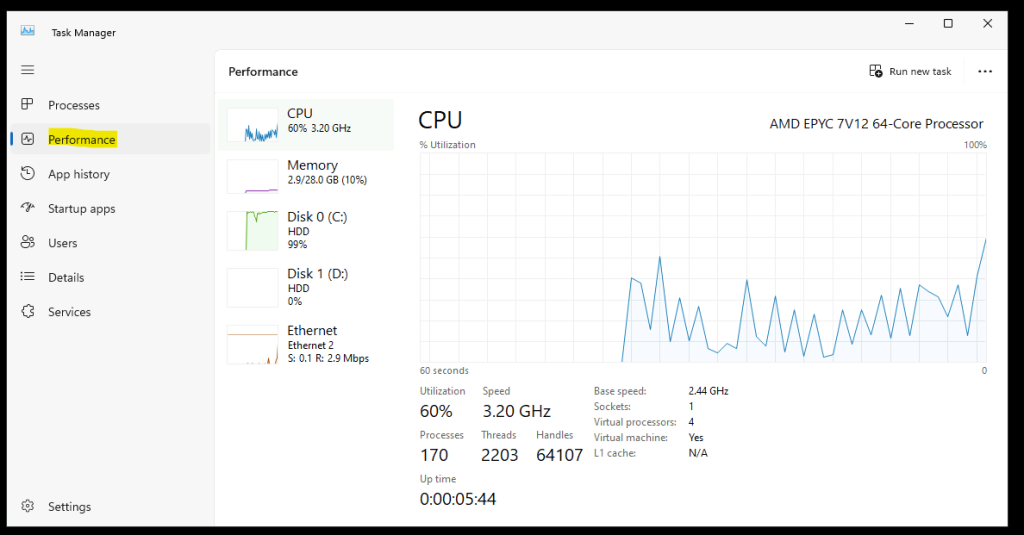The width and height of the screenshot is (1024, 535).
Task: Open the three-dots more options menu
Action: [985, 72]
